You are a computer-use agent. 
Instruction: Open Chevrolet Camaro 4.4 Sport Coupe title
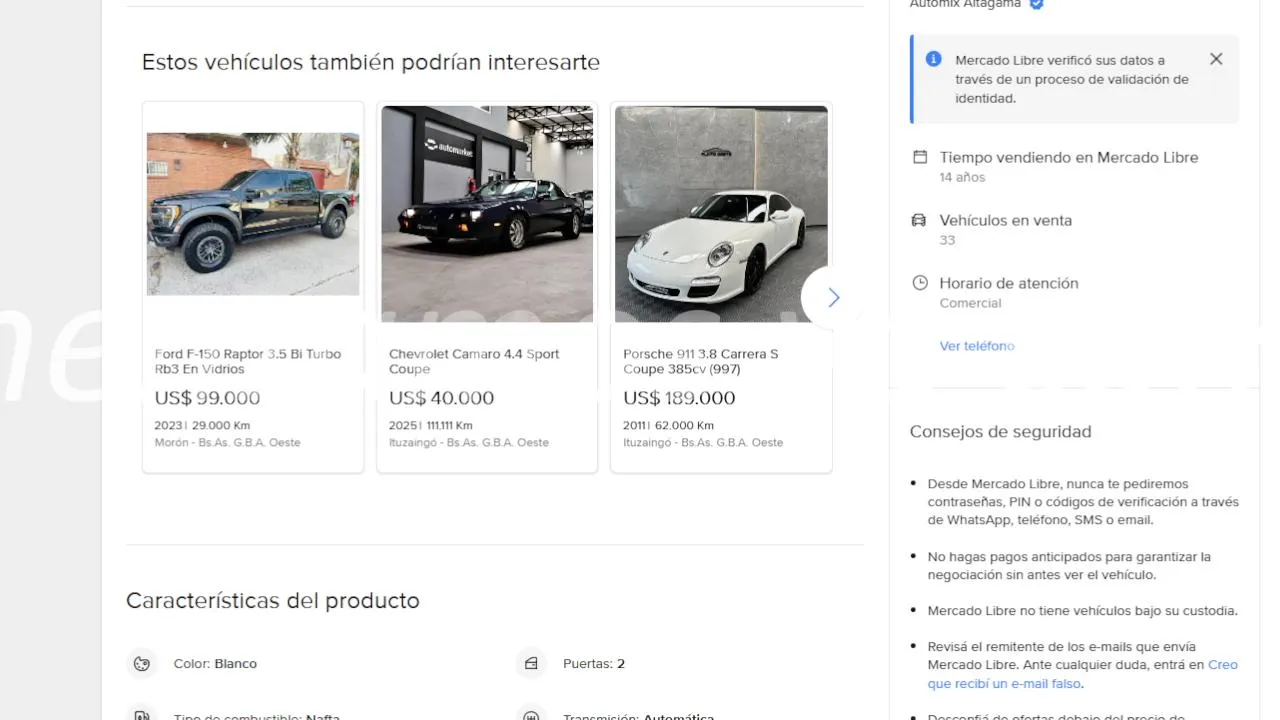click(x=474, y=361)
